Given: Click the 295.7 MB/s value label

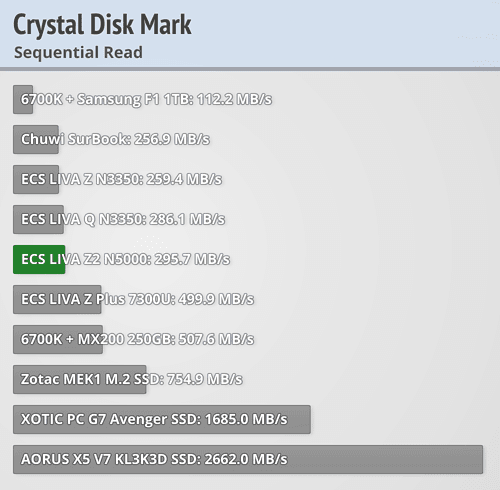Looking at the screenshot, I should 192,259.
